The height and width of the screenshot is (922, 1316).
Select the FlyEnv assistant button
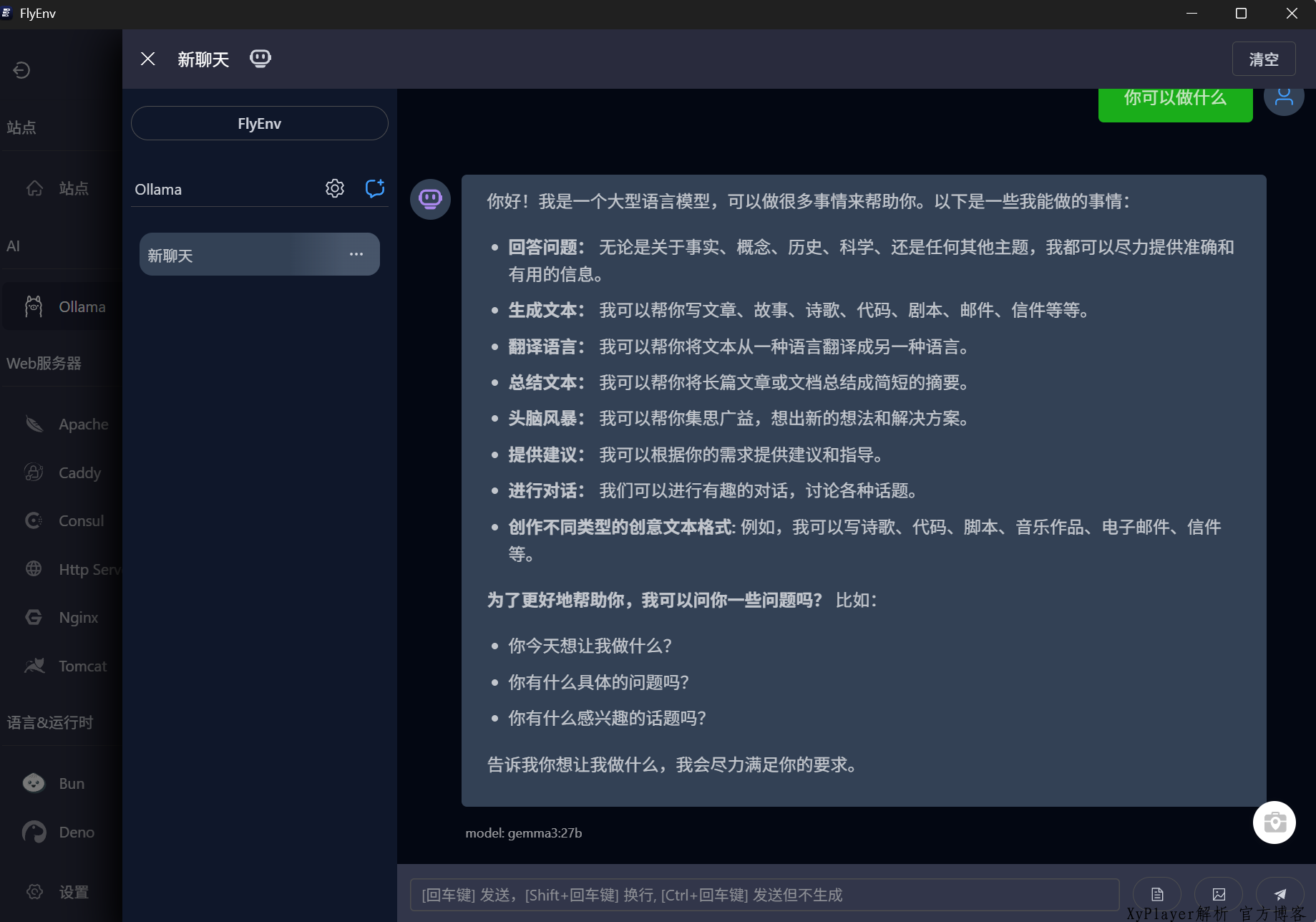point(259,123)
